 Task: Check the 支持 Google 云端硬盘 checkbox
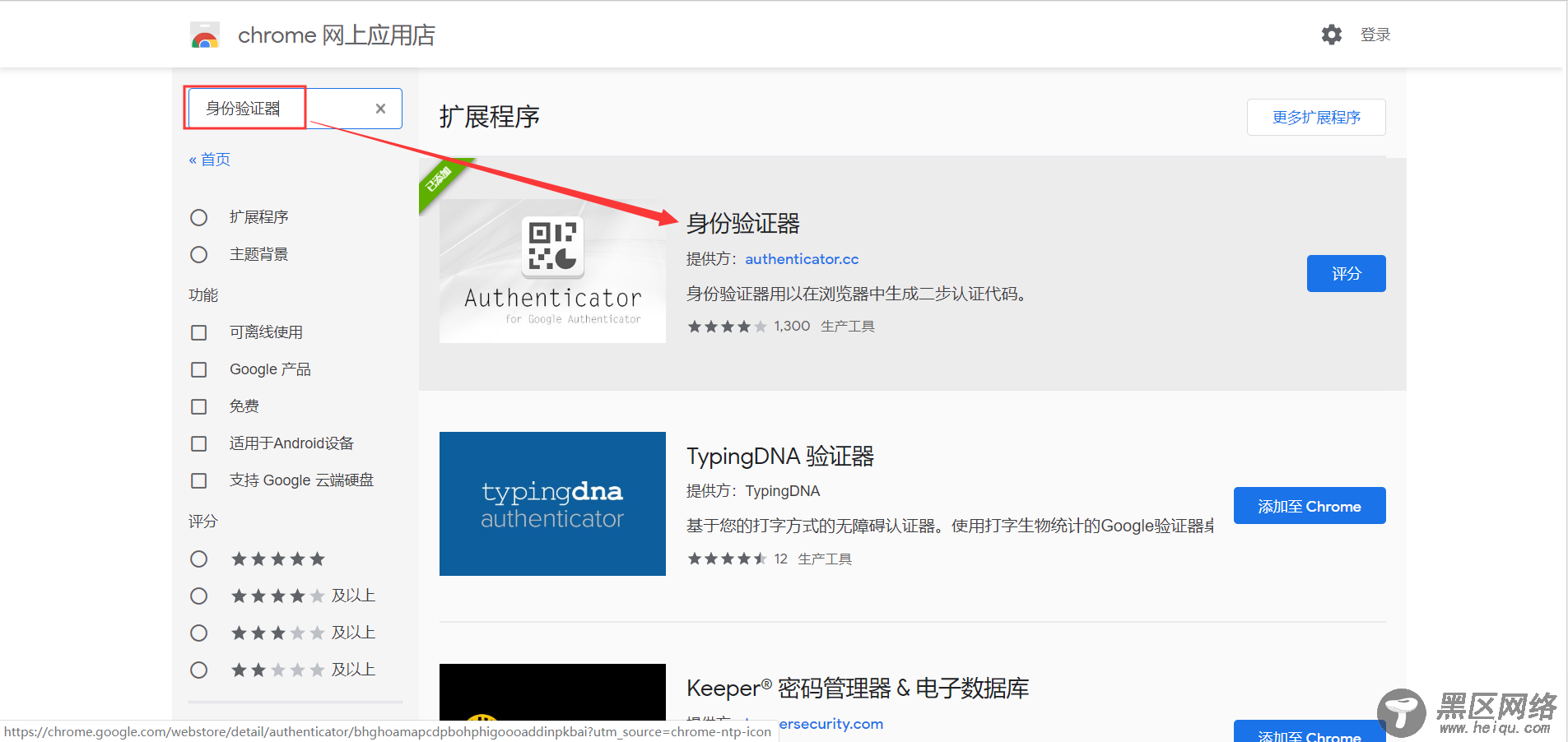(198, 480)
